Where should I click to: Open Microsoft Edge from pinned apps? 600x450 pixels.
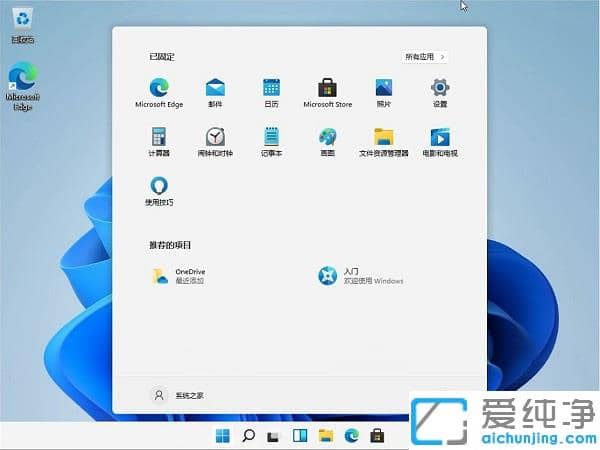click(x=159, y=93)
